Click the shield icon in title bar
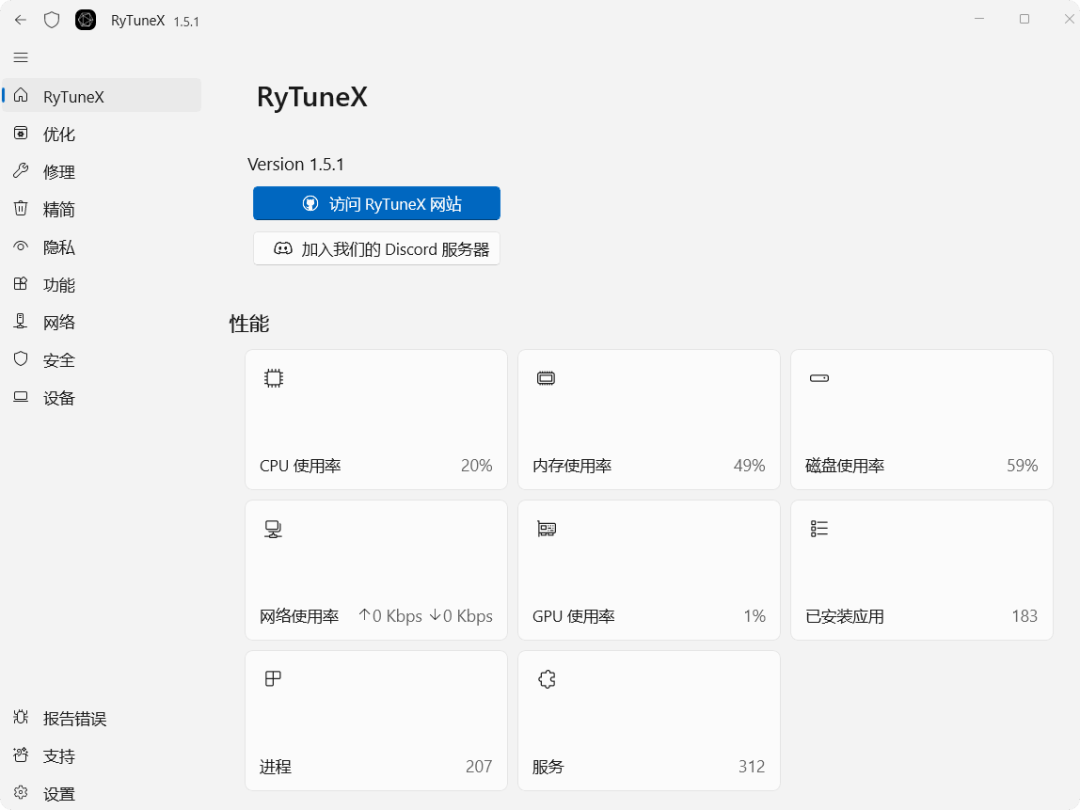The width and height of the screenshot is (1080, 810). (52, 20)
